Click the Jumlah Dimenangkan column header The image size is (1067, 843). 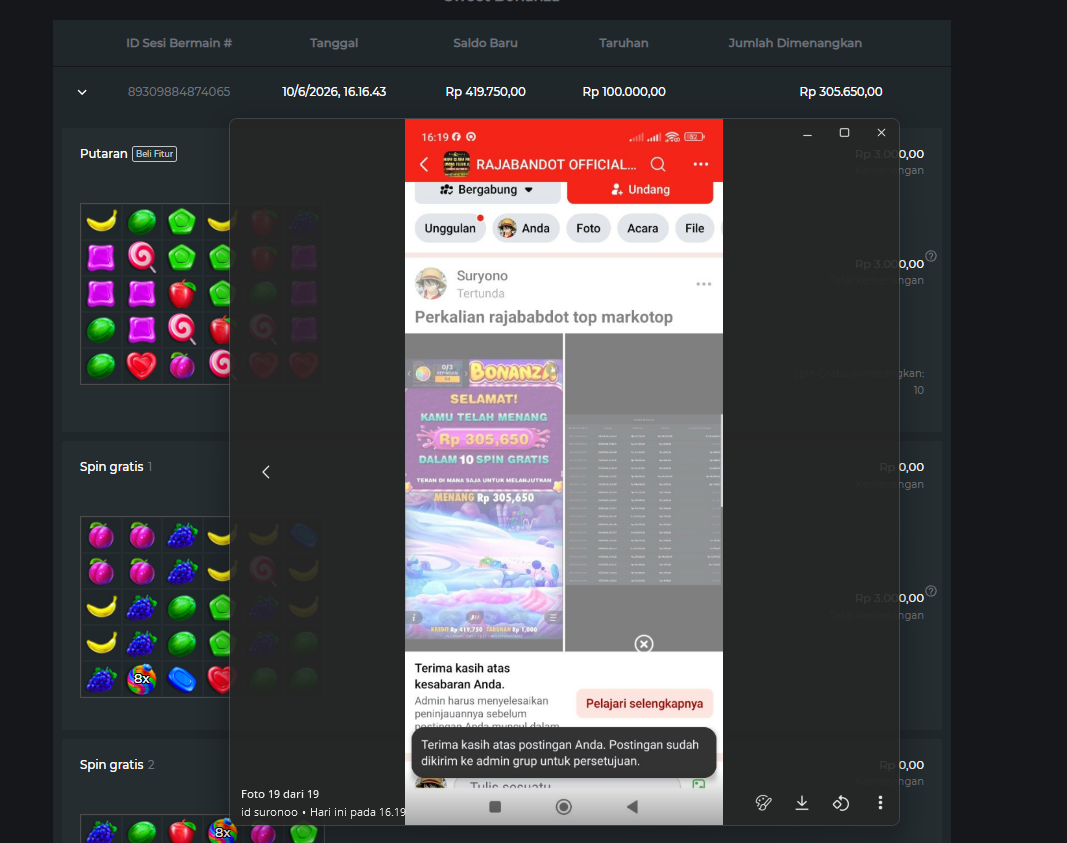click(x=795, y=43)
